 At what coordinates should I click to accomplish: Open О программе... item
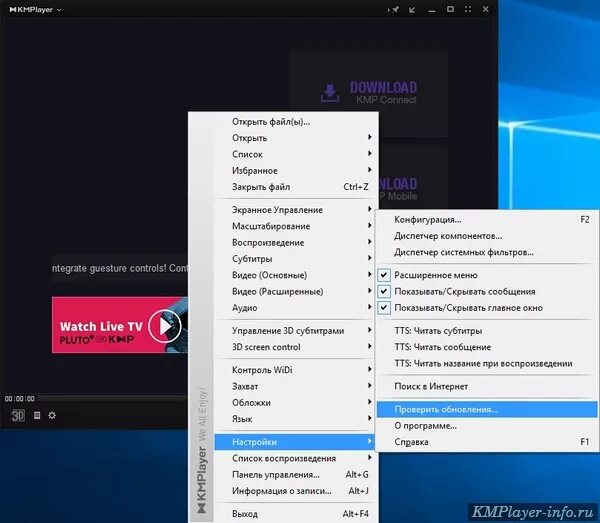(487, 426)
